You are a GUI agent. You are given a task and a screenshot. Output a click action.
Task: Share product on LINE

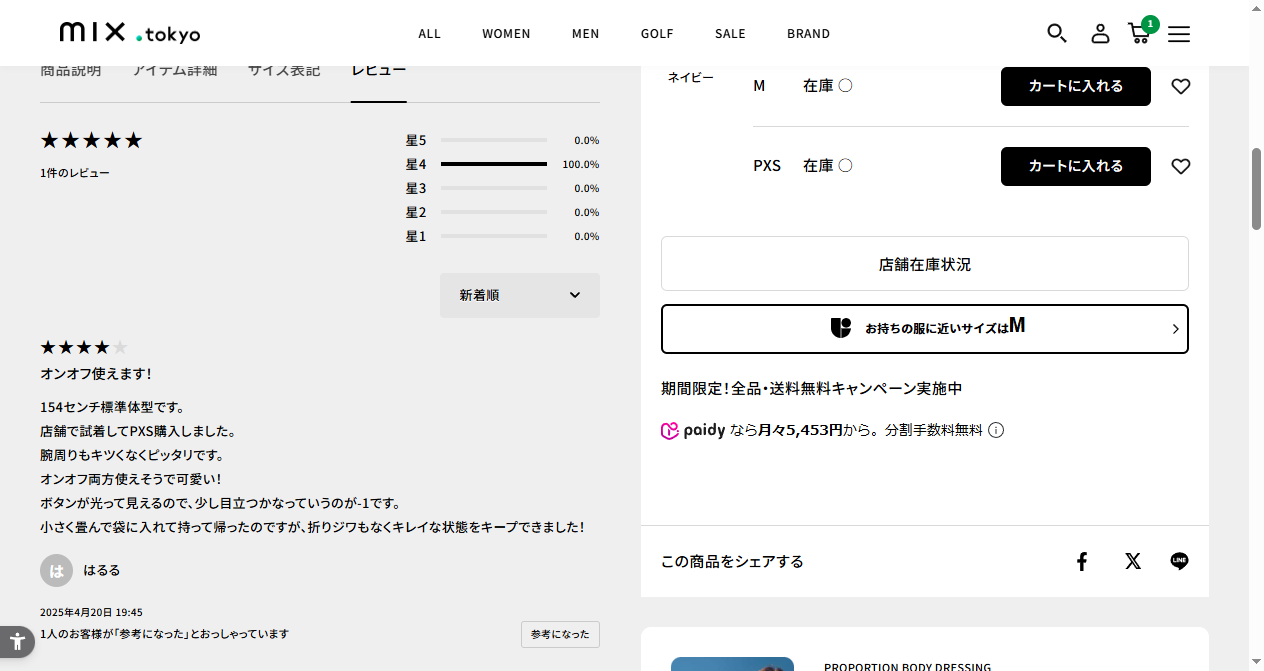coord(1179,561)
